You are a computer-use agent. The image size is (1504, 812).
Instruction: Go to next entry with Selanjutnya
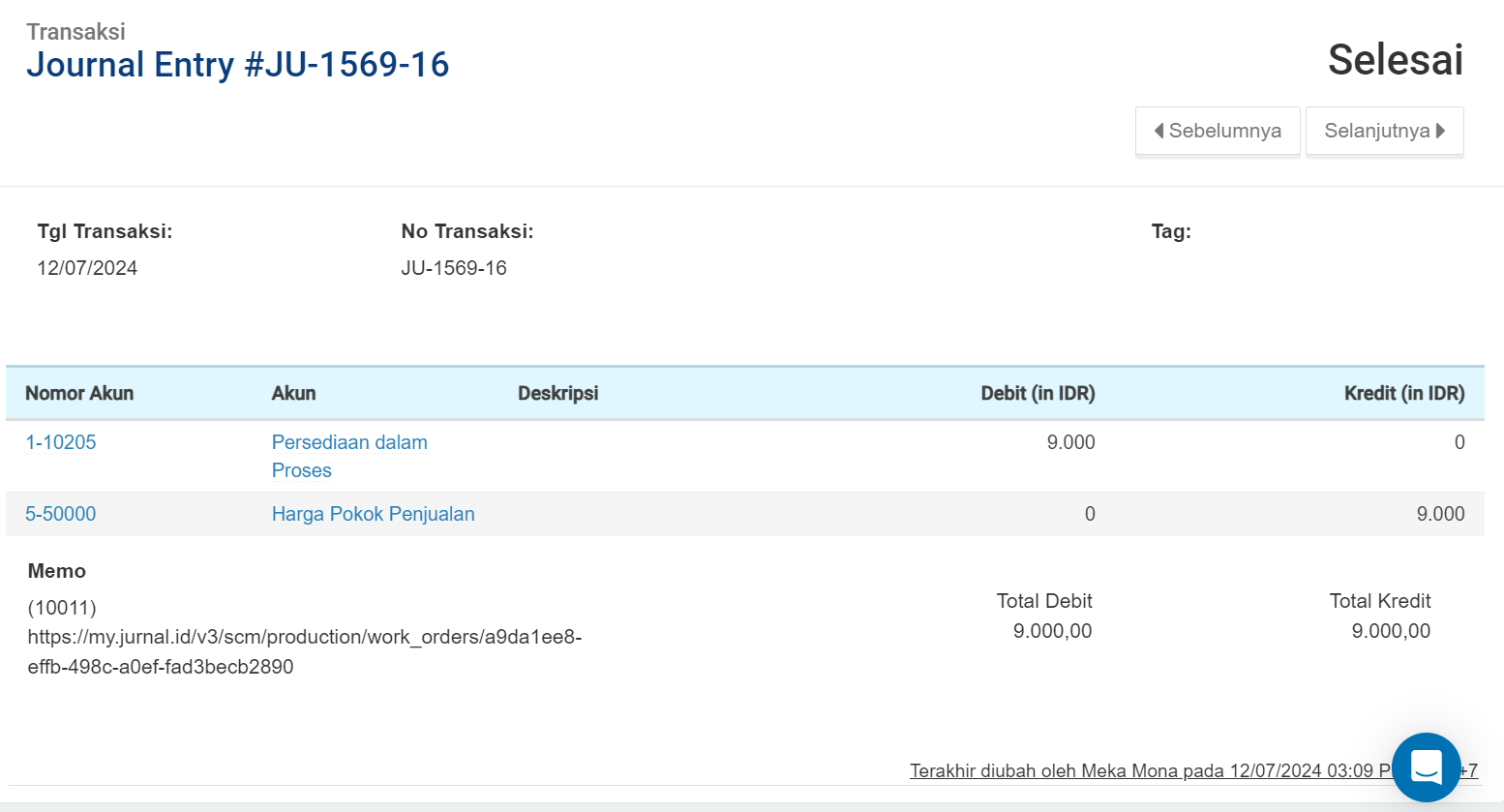pos(1384,131)
